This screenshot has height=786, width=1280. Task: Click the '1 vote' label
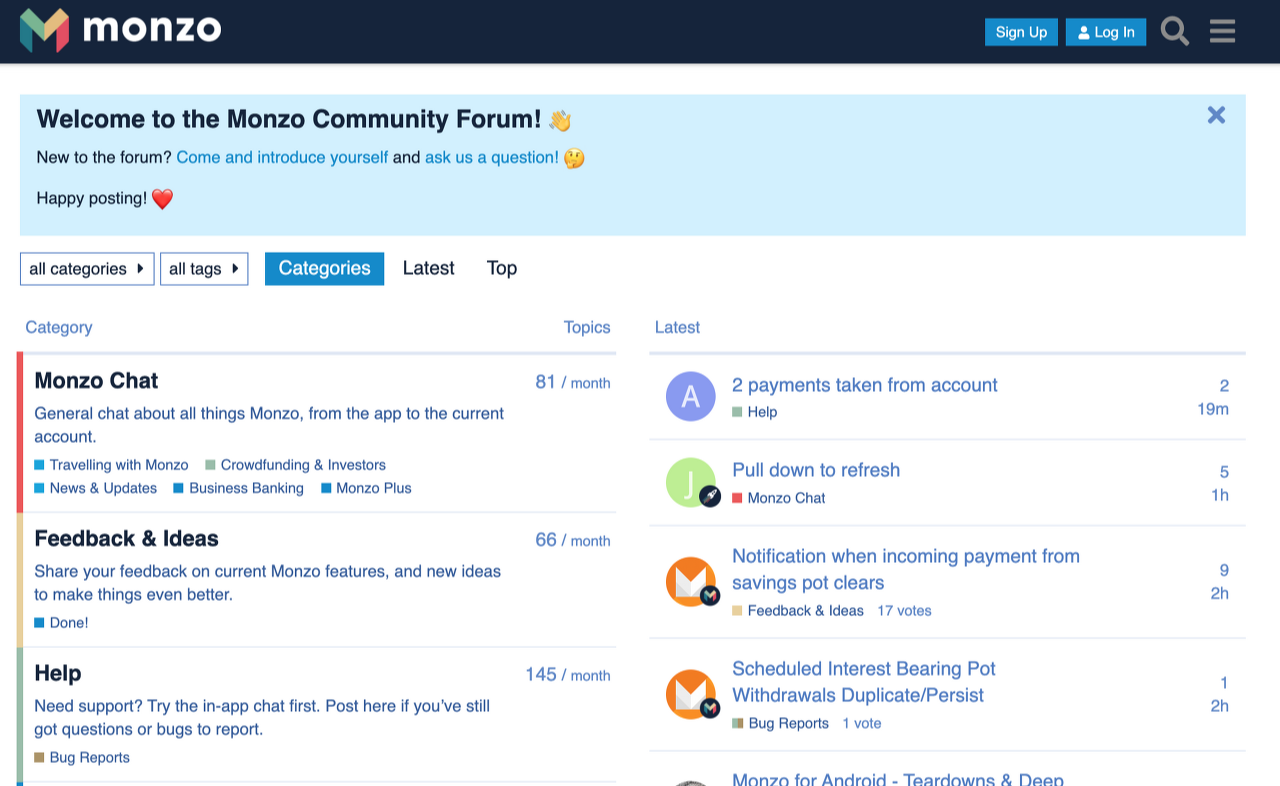pyautogui.click(x=862, y=724)
